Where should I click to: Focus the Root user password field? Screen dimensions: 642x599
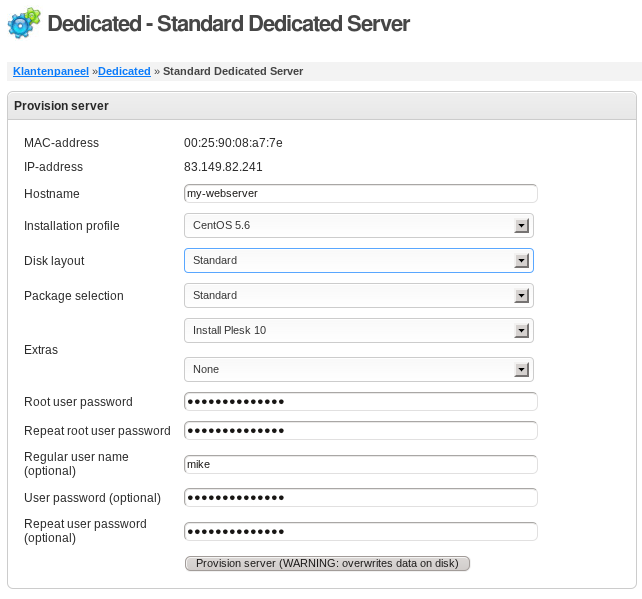click(361, 402)
